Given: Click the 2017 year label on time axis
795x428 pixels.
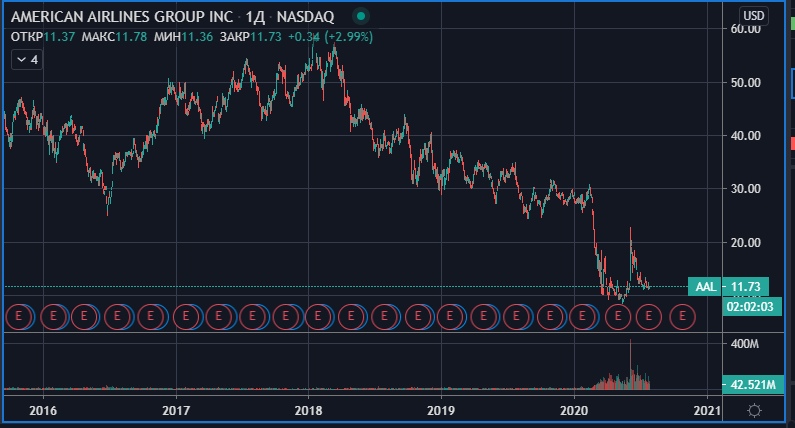Looking at the screenshot, I should click(176, 410).
